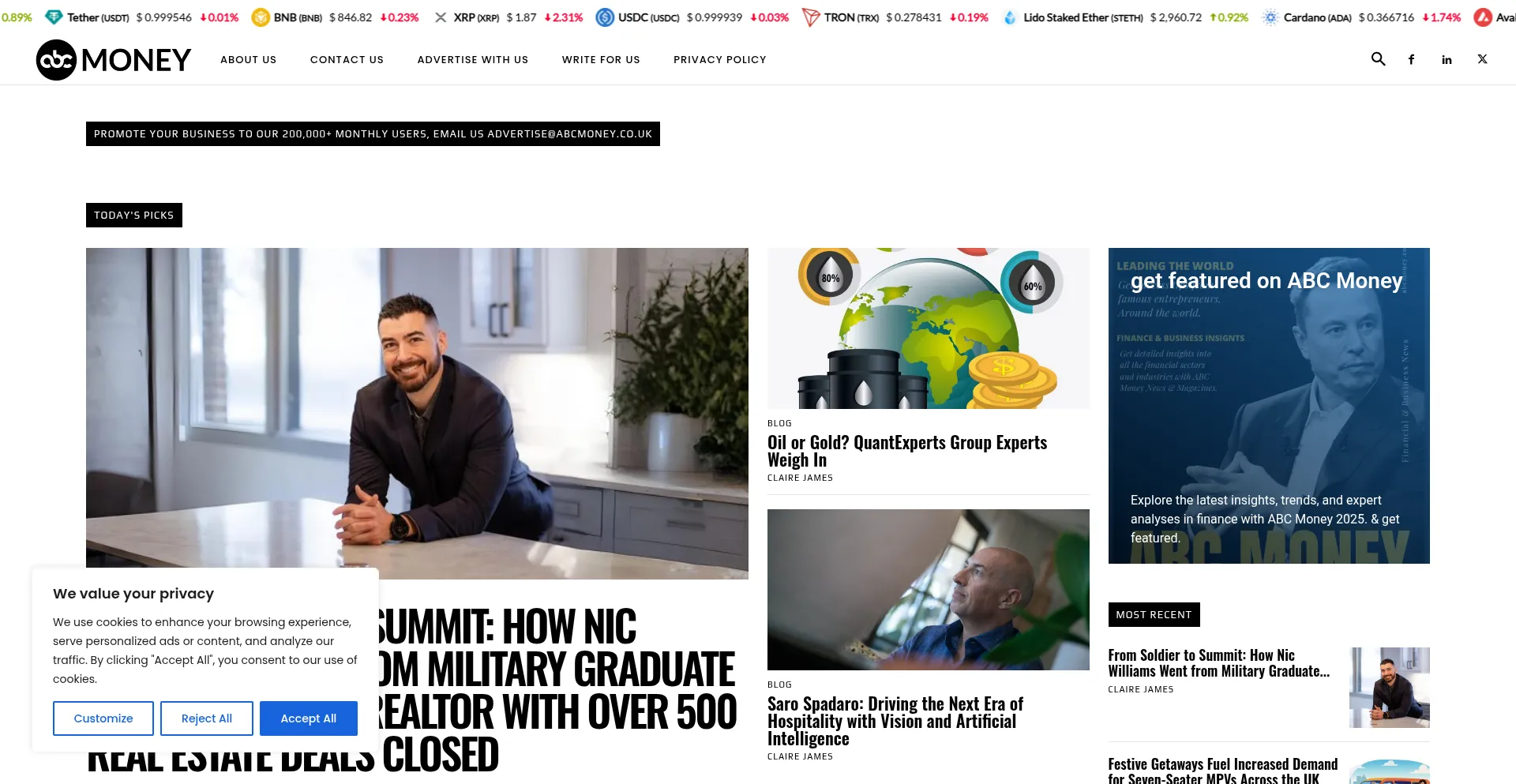1516x784 pixels.
Task: Select the Cardano ticker icon
Action: 1270,17
